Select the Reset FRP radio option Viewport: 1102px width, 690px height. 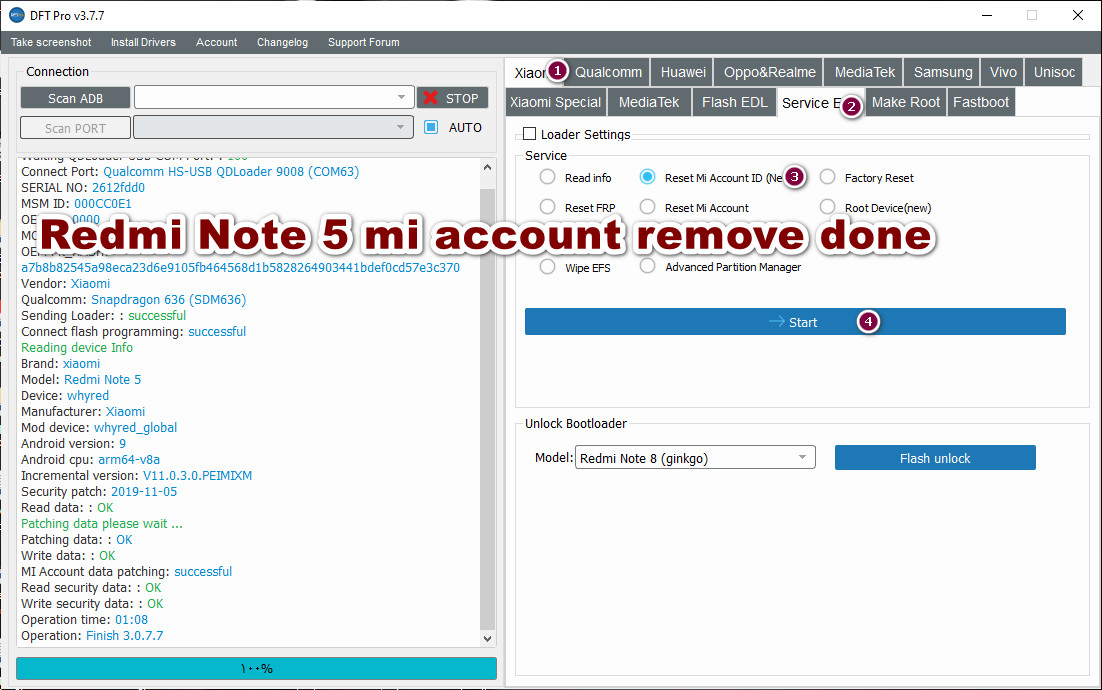coord(547,207)
